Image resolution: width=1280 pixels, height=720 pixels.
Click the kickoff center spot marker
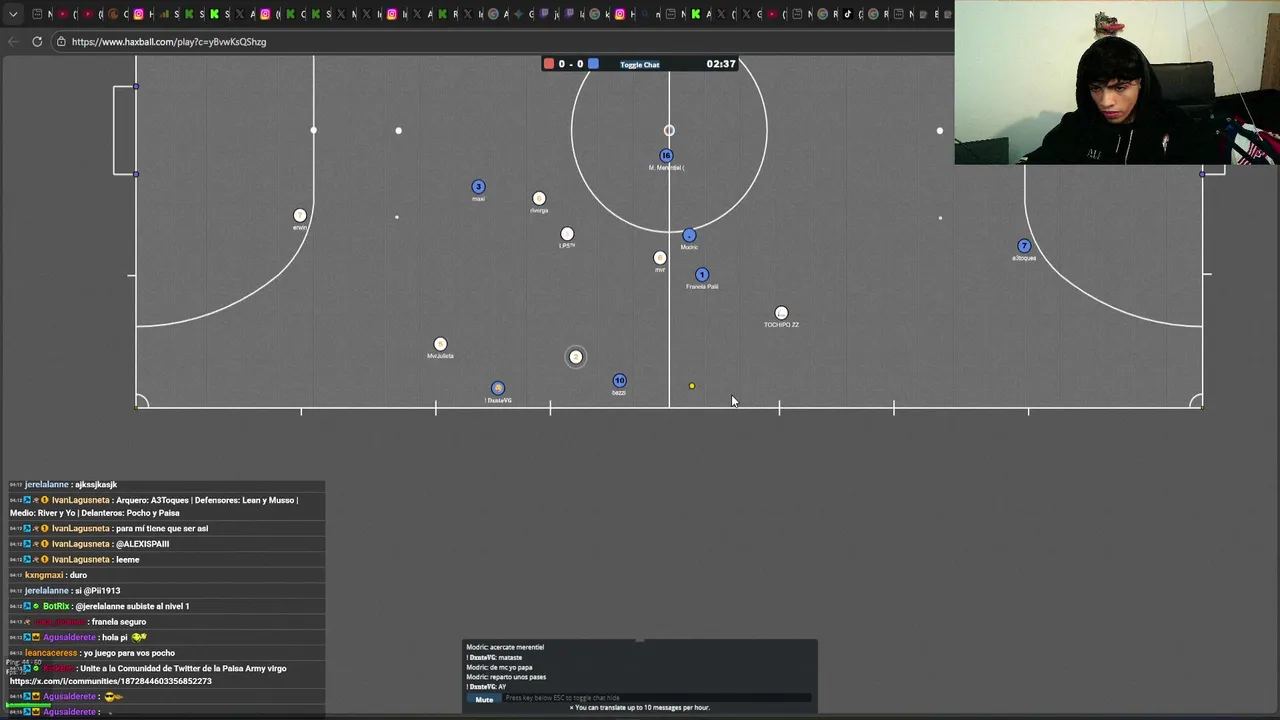tap(669, 131)
